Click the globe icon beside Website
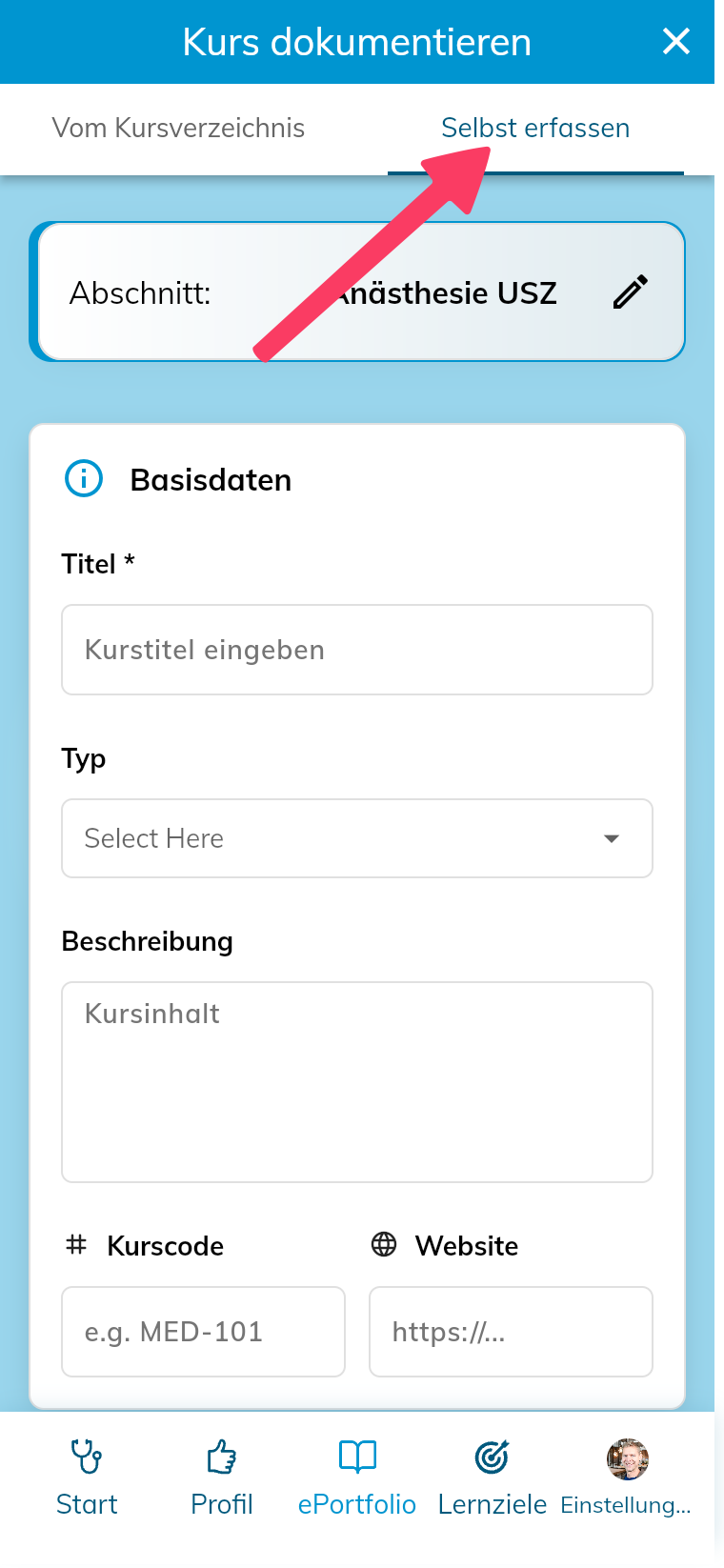Screen dimensions: 724x1568 click(x=384, y=1244)
